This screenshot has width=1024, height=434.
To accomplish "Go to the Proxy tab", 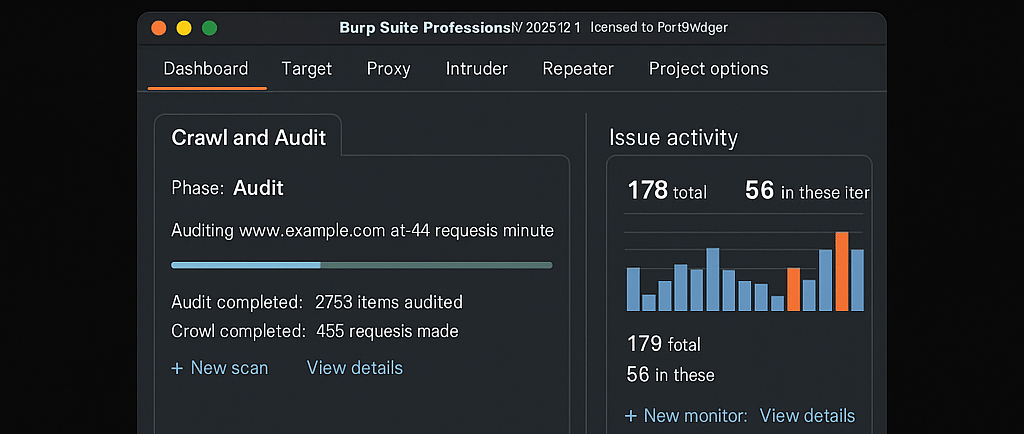I will 389,69.
